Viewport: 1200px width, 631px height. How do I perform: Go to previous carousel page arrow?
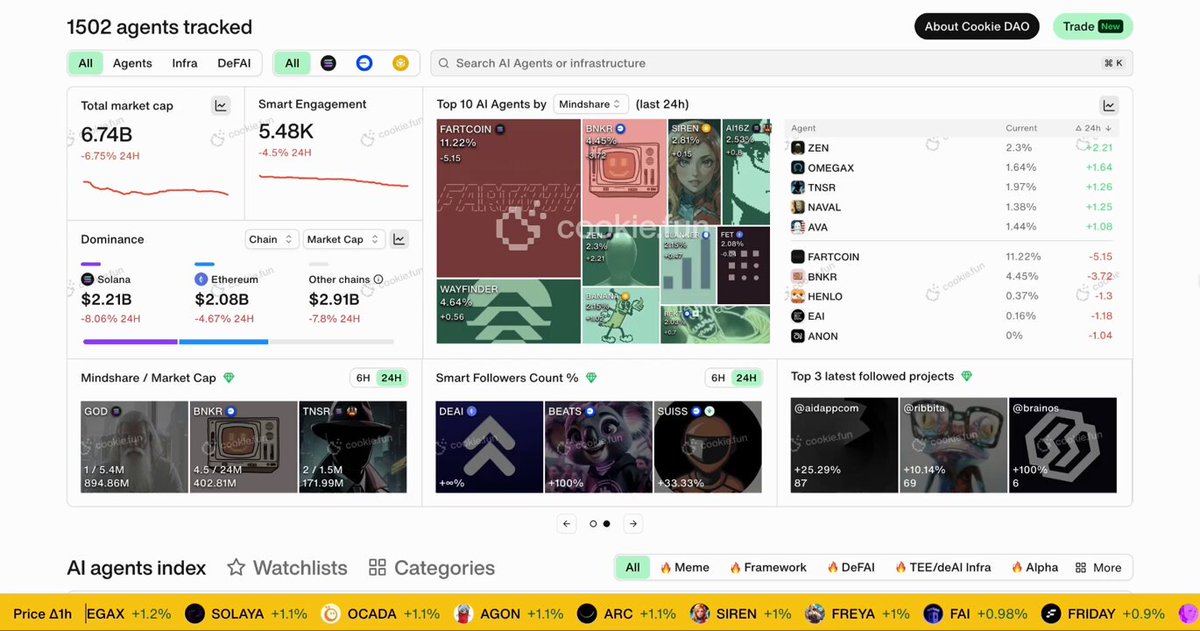(567, 523)
